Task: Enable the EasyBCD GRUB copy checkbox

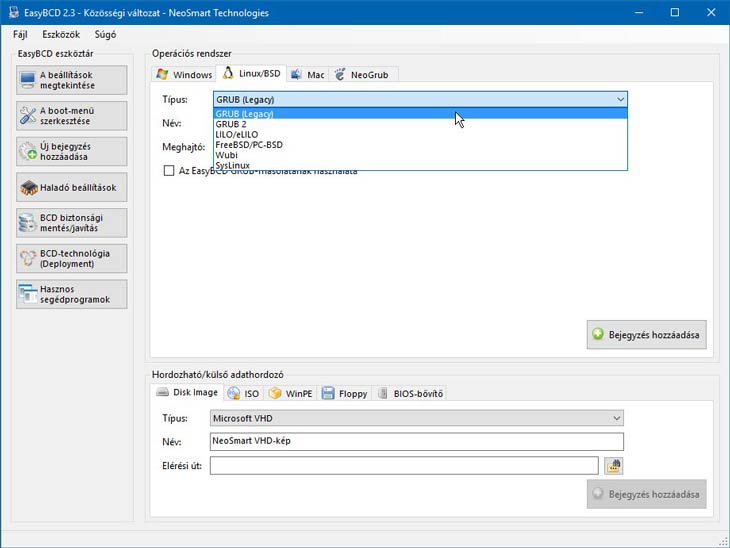Action: click(x=169, y=171)
